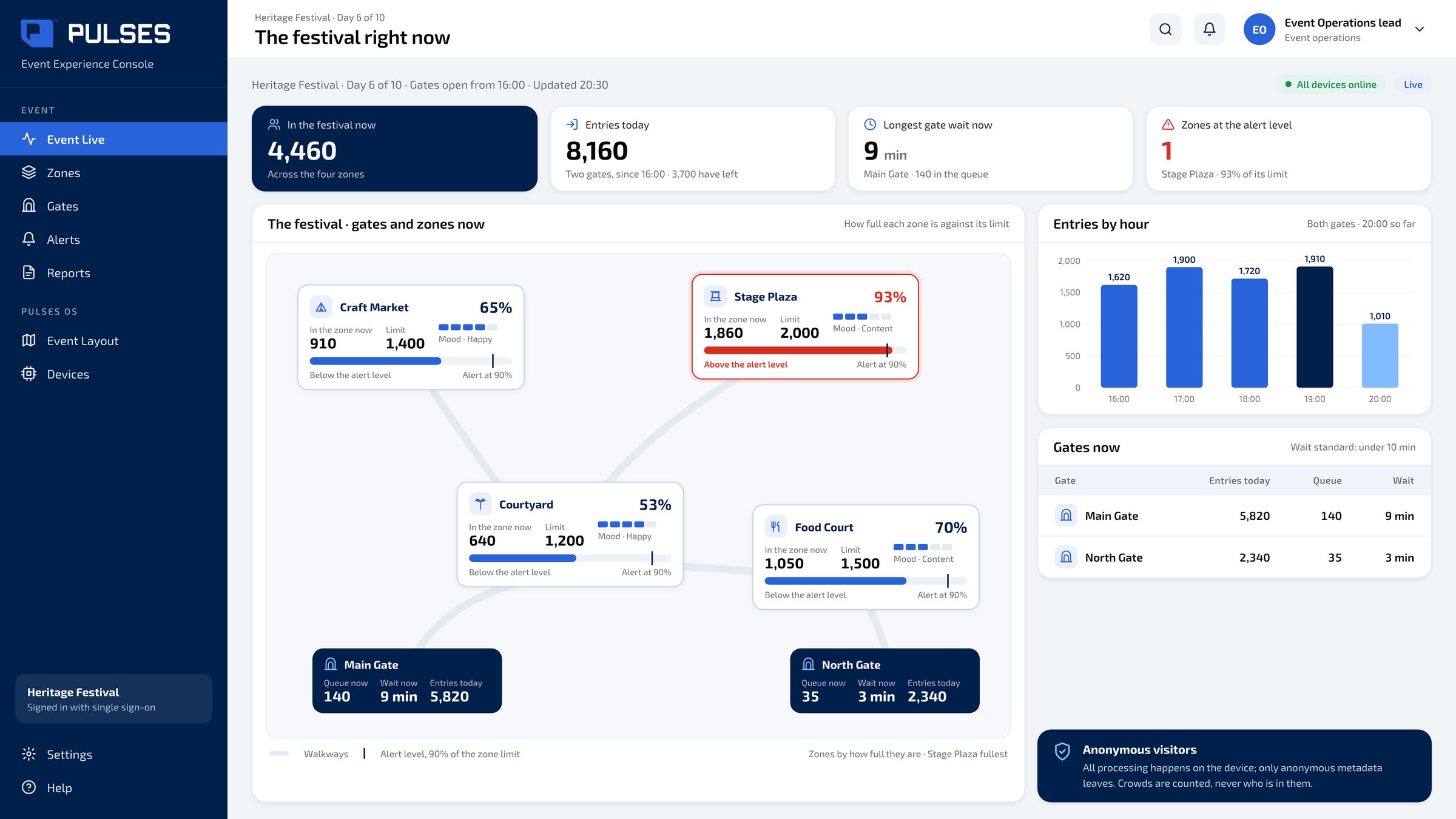Open Event Layout in sidebar

click(113, 340)
